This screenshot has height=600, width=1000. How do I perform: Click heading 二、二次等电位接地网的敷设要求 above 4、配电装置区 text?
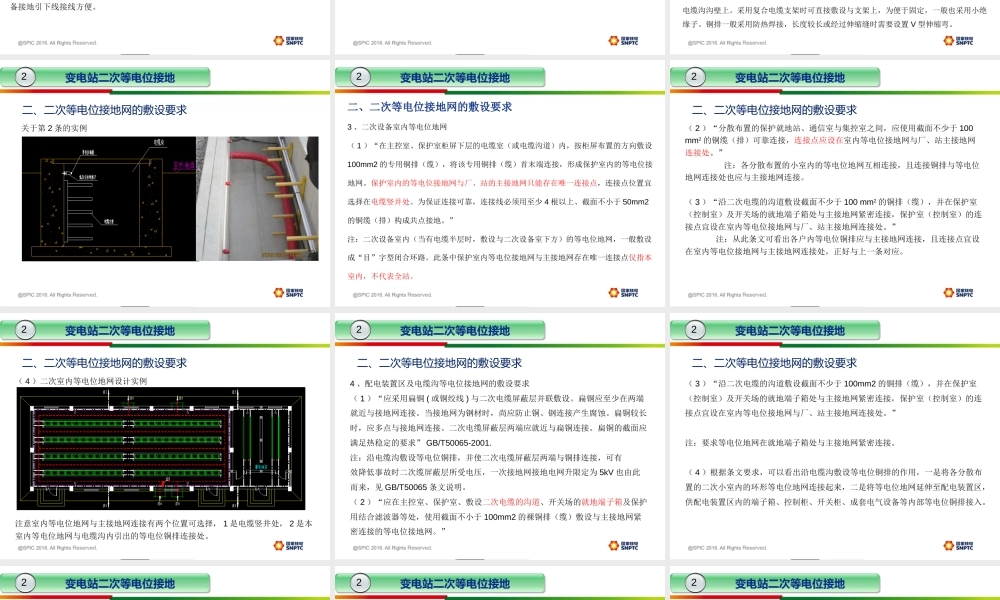click(x=439, y=363)
